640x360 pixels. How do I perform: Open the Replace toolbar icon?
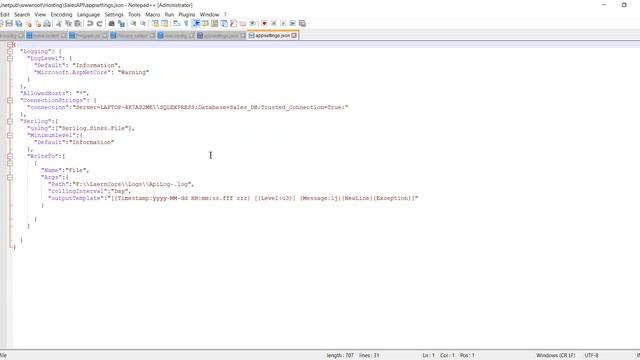[x=121, y=24]
